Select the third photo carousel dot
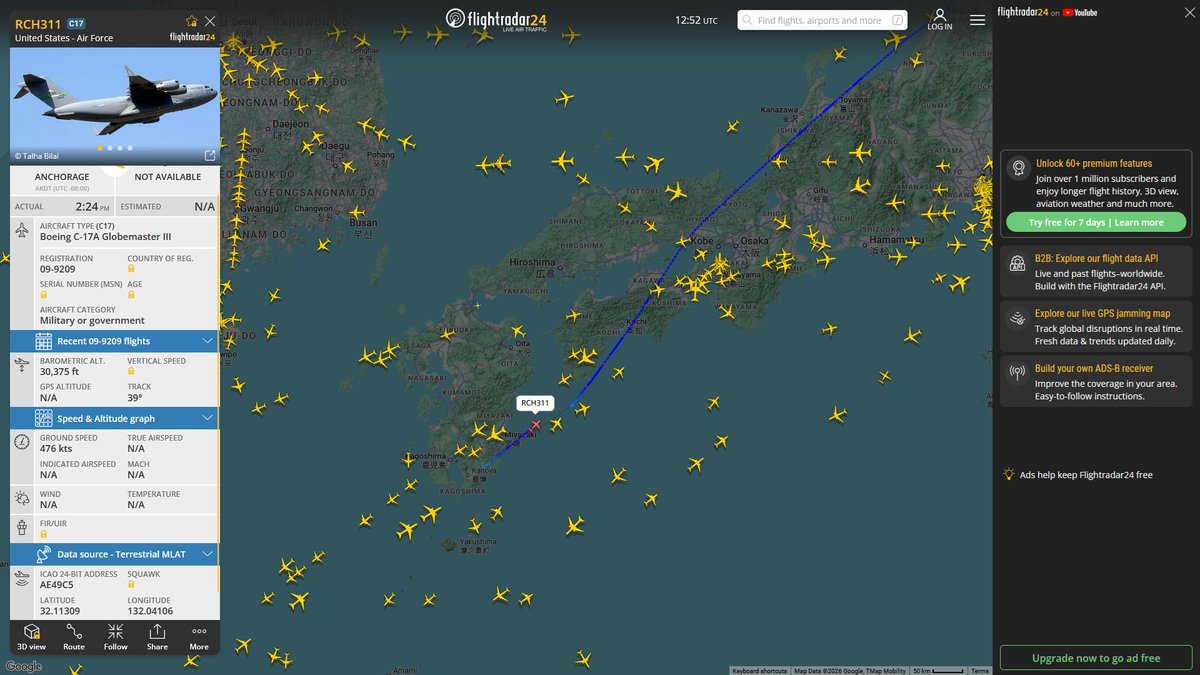1200x675 pixels. tap(119, 148)
